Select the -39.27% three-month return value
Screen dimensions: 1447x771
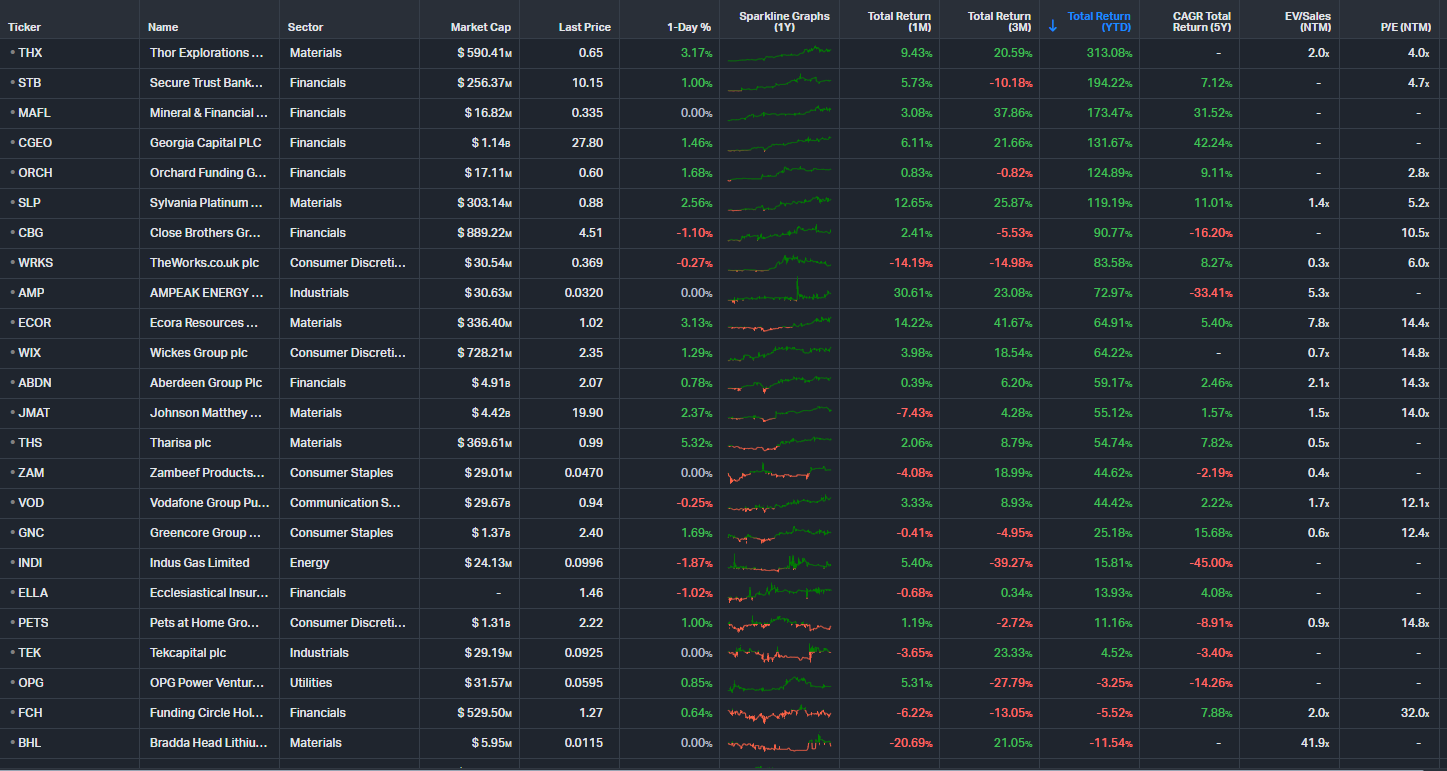(1011, 563)
